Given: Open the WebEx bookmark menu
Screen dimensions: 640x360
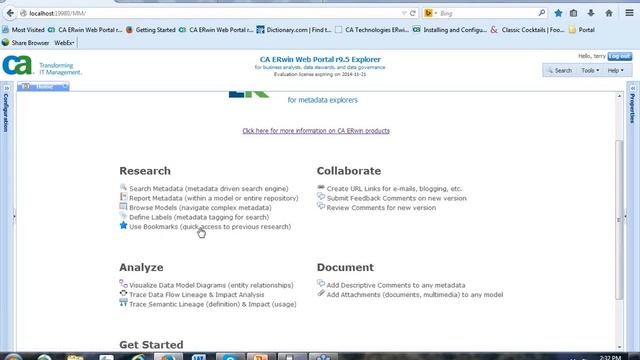Looking at the screenshot, I should coord(64,42).
